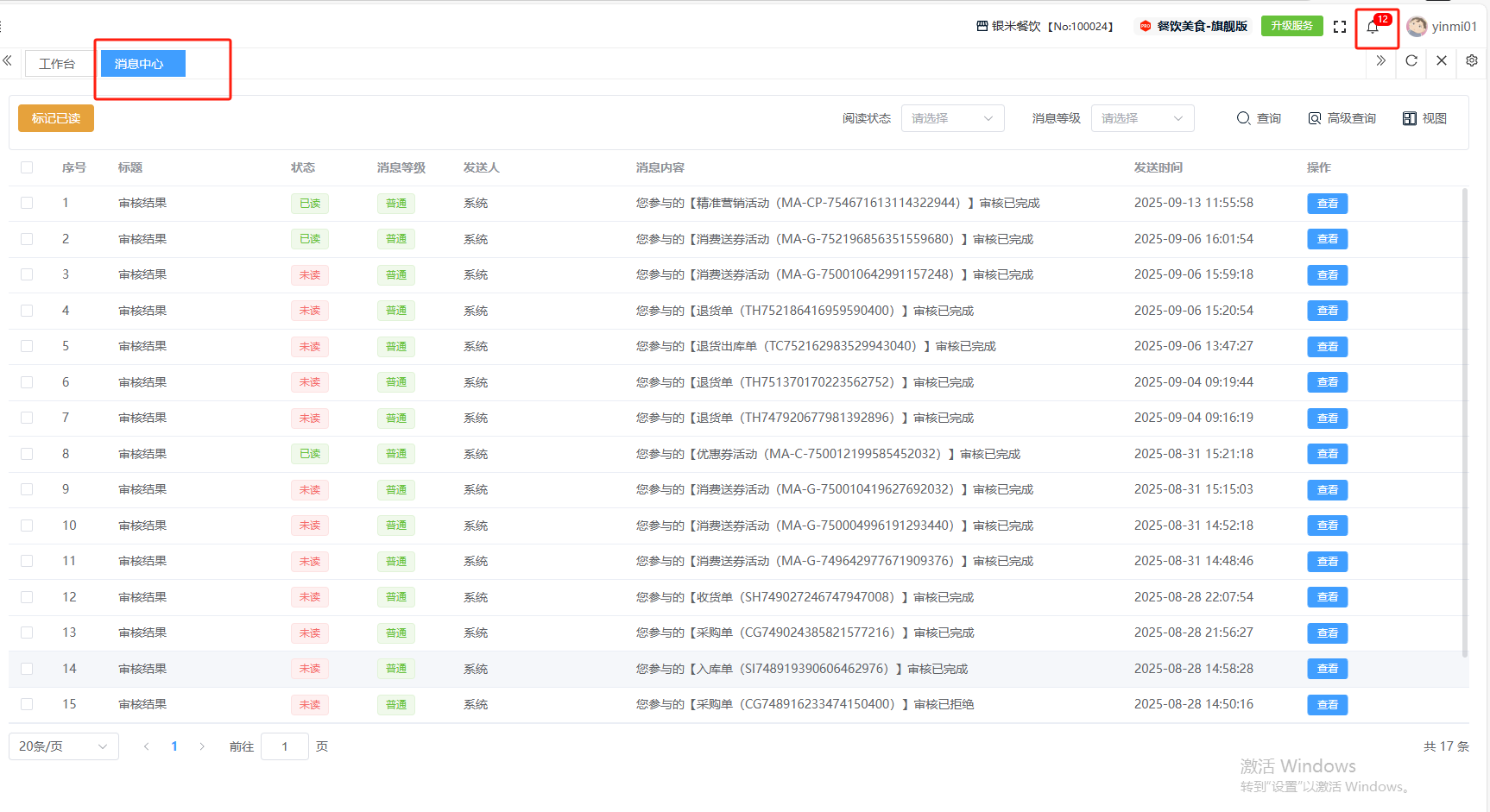The image size is (1490, 812).
Task: Check the select-all checkbox in table header
Action: (27, 167)
